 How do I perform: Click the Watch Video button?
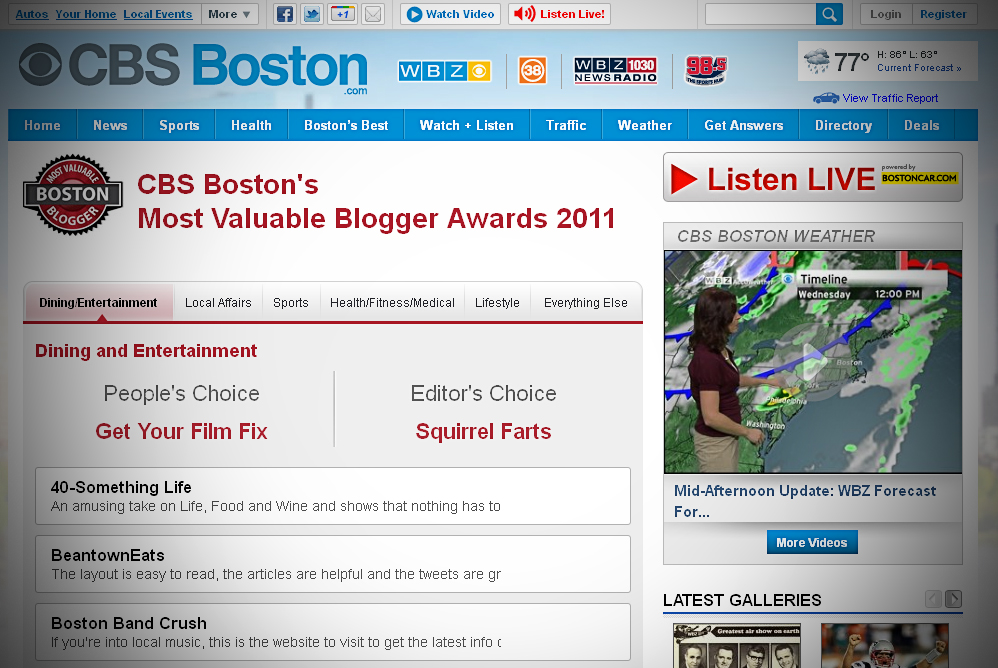click(x=451, y=14)
